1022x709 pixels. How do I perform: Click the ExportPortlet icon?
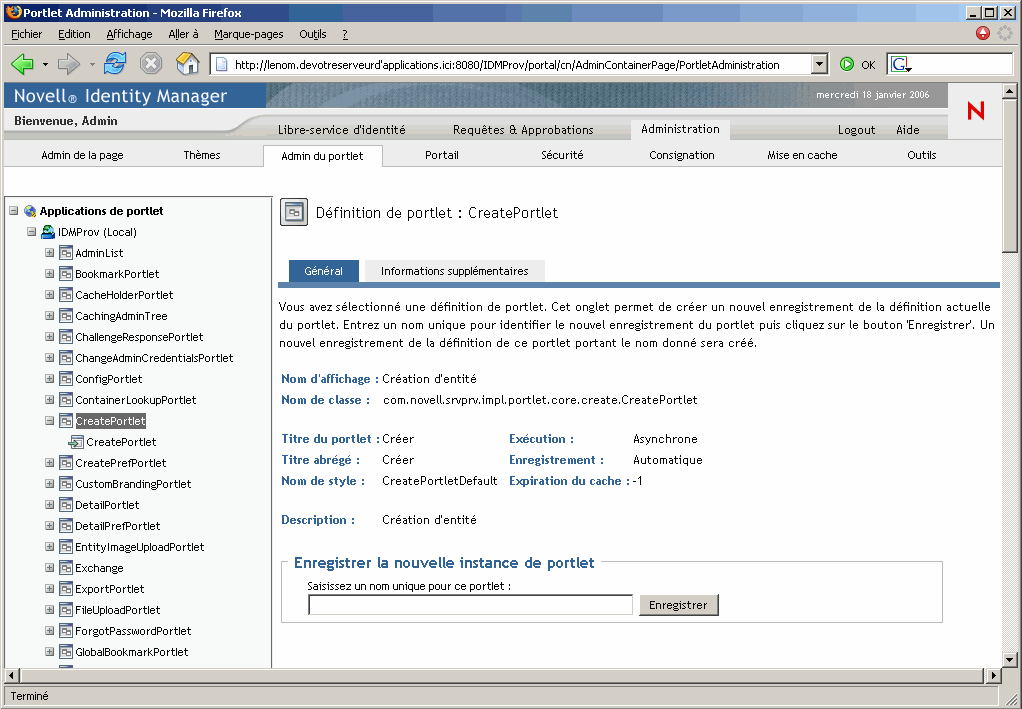(x=66, y=589)
